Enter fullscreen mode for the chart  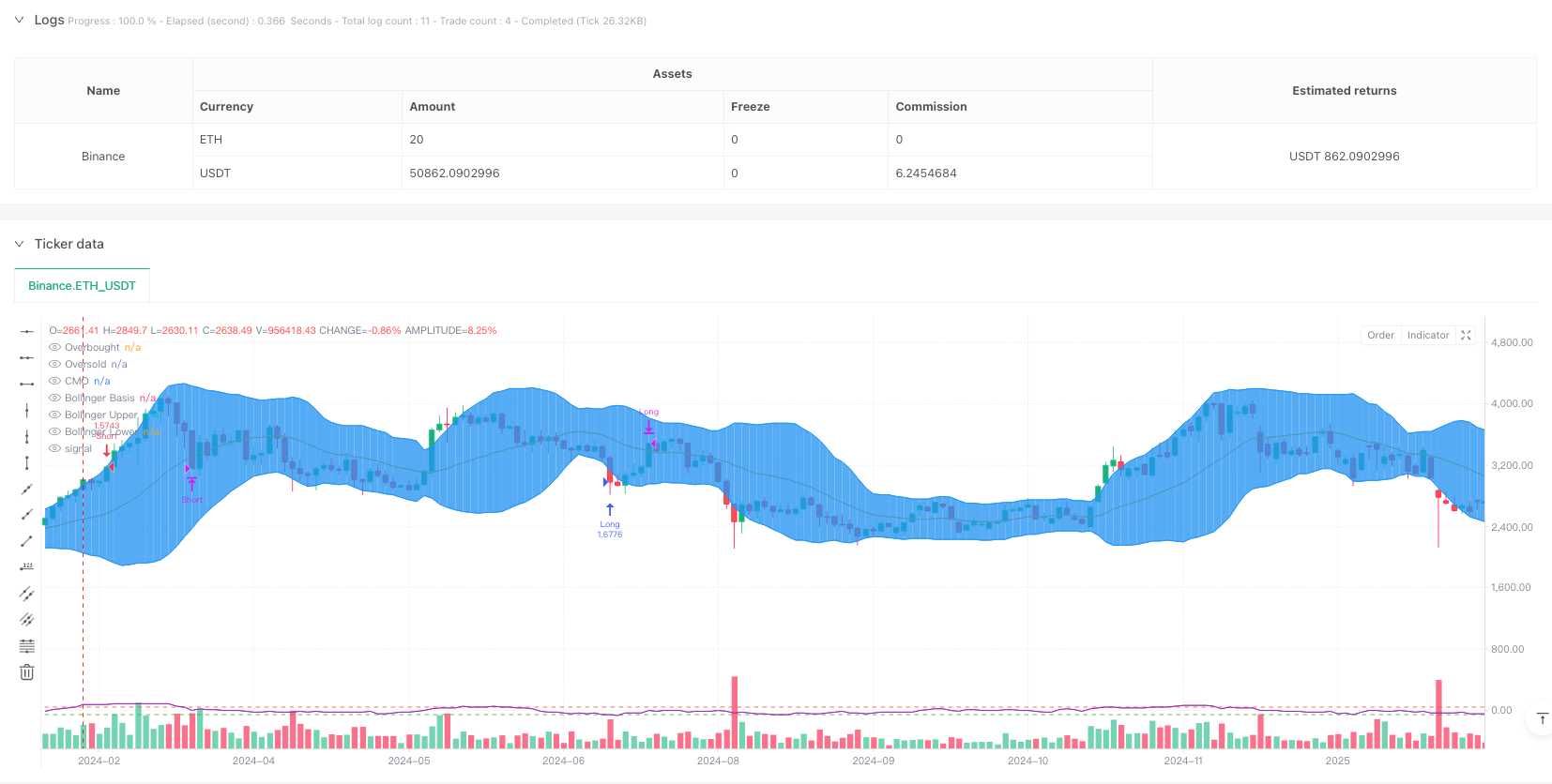point(1466,336)
